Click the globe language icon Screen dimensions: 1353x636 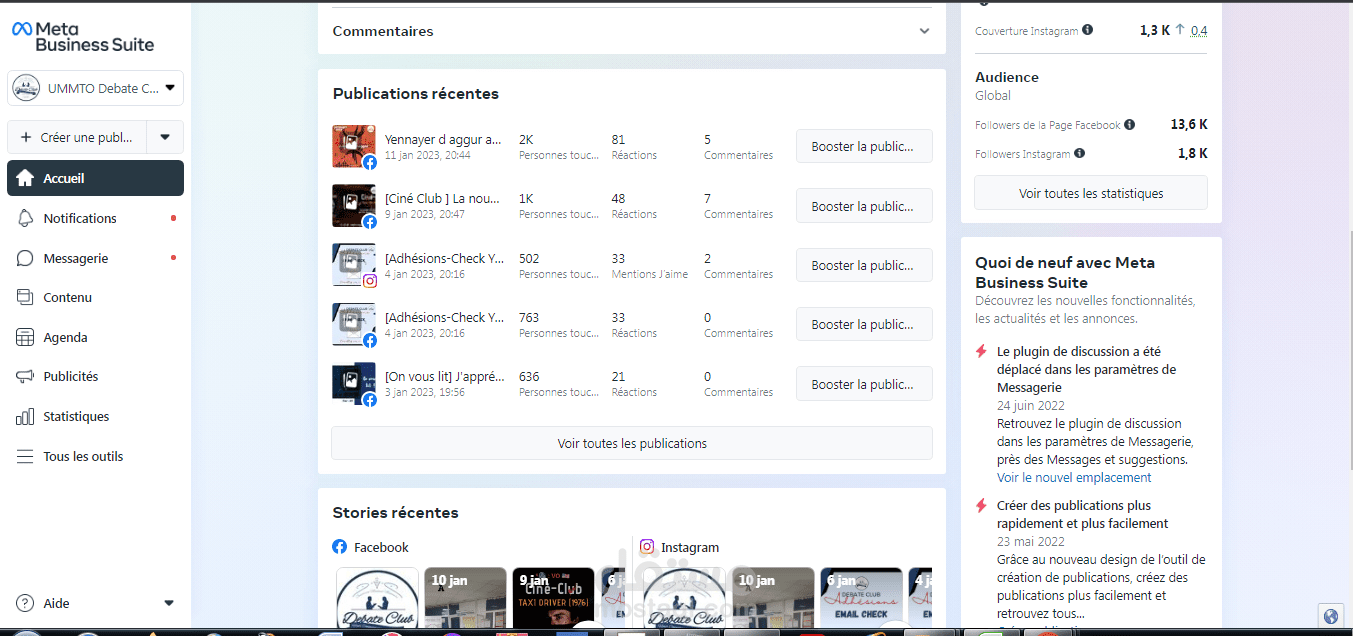coord(1329,615)
